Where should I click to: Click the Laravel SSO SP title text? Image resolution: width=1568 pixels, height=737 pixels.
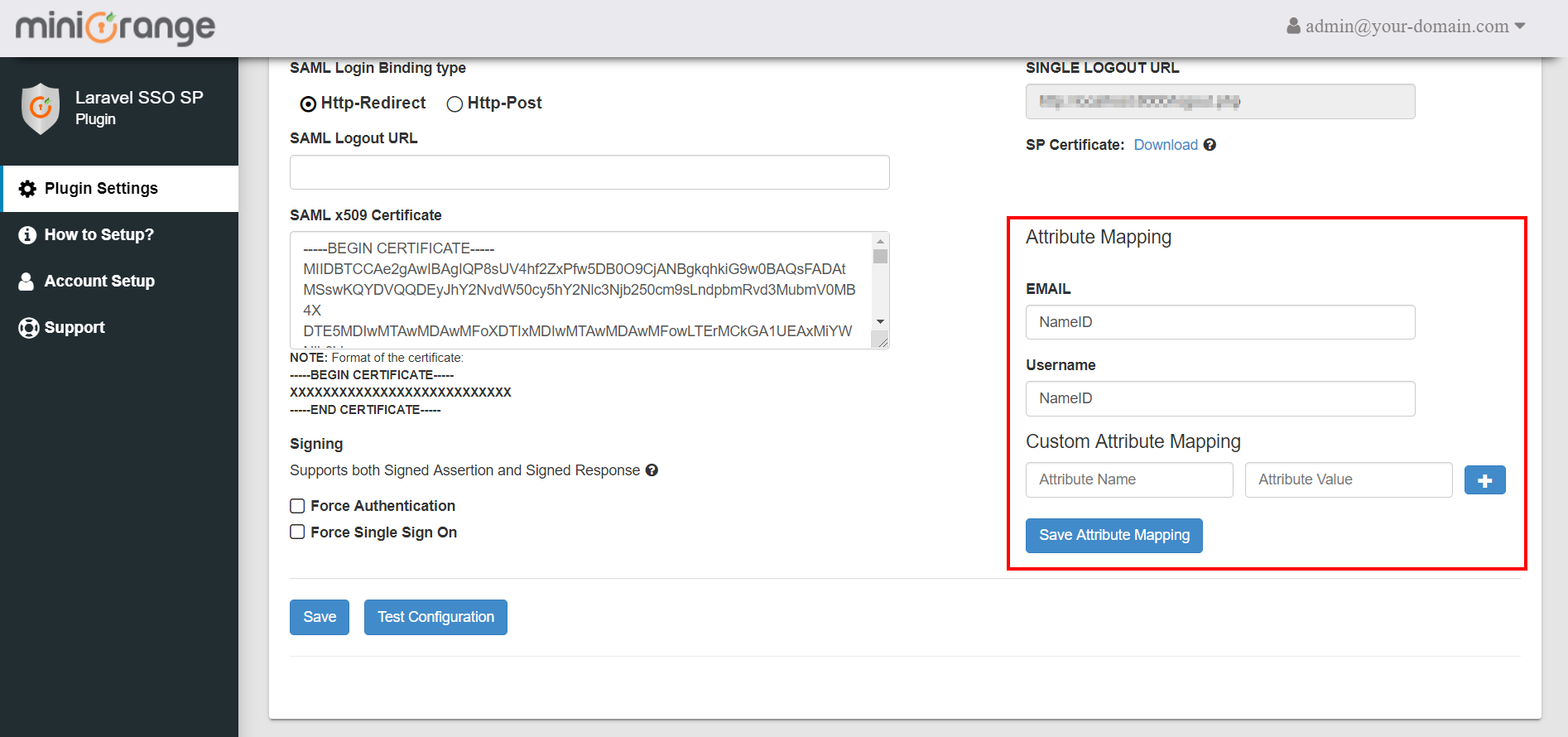(139, 98)
